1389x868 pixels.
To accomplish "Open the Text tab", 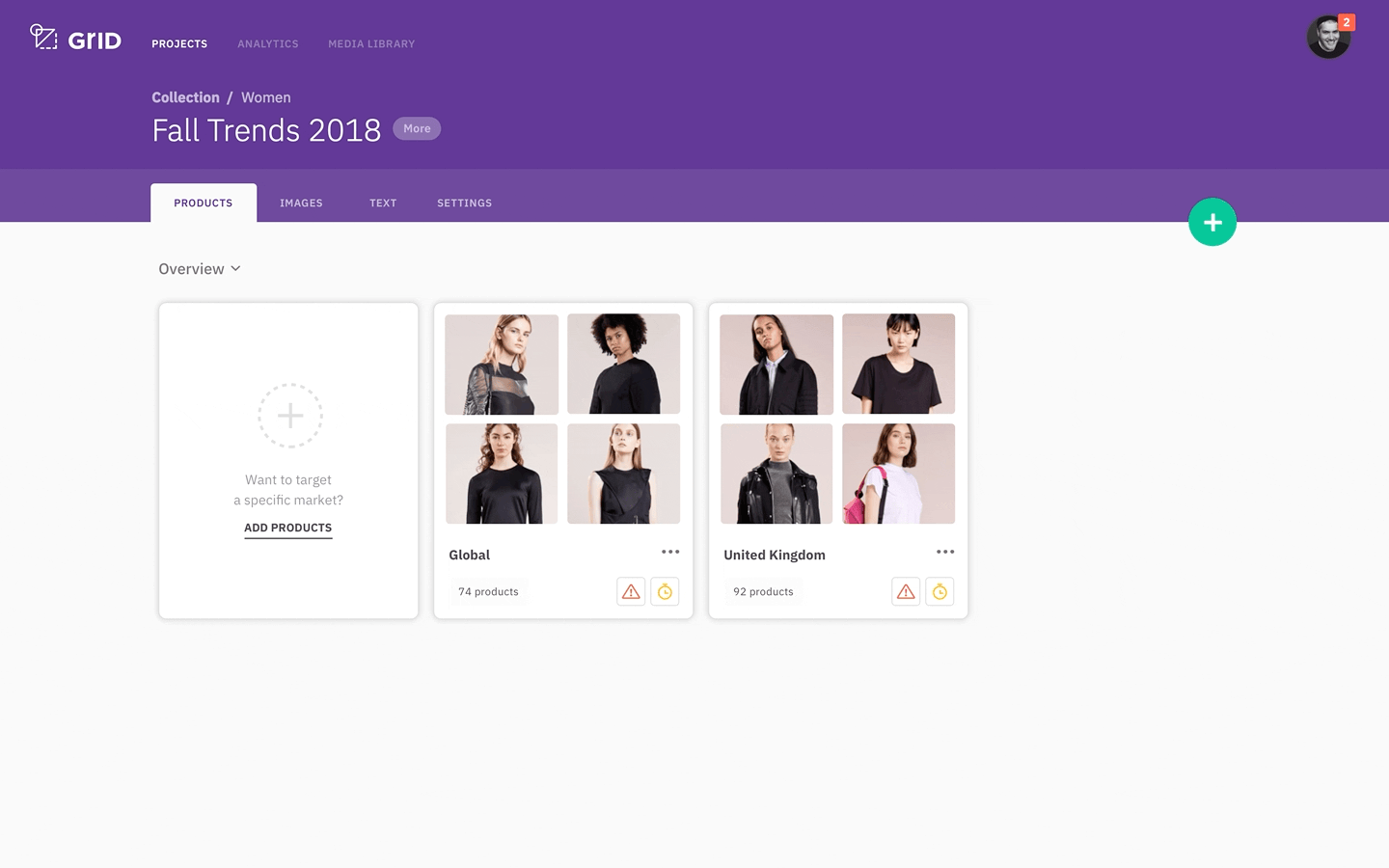I will (x=383, y=203).
